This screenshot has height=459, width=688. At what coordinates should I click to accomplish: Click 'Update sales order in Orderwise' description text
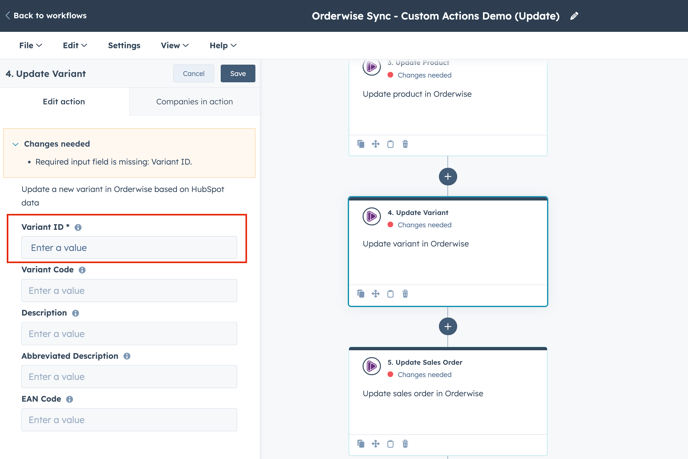(423, 394)
